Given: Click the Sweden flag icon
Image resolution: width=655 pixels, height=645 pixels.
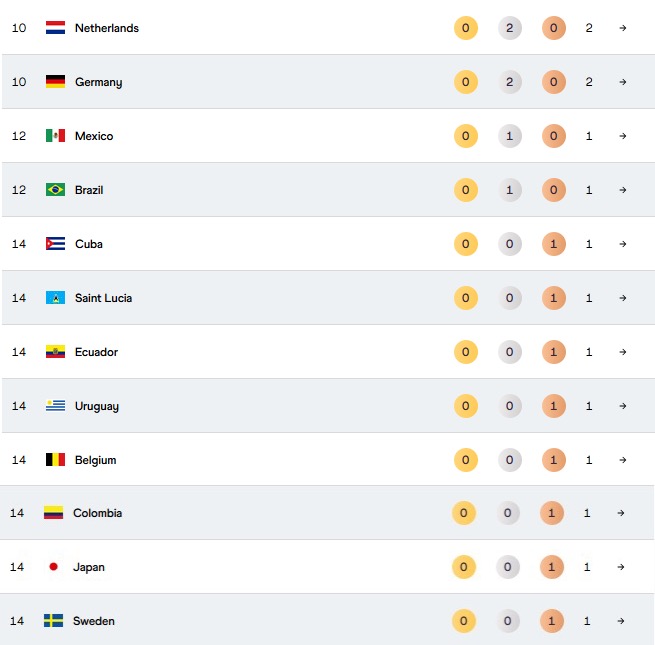Looking at the screenshot, I should pyautogui.click(x=53, y=621).
